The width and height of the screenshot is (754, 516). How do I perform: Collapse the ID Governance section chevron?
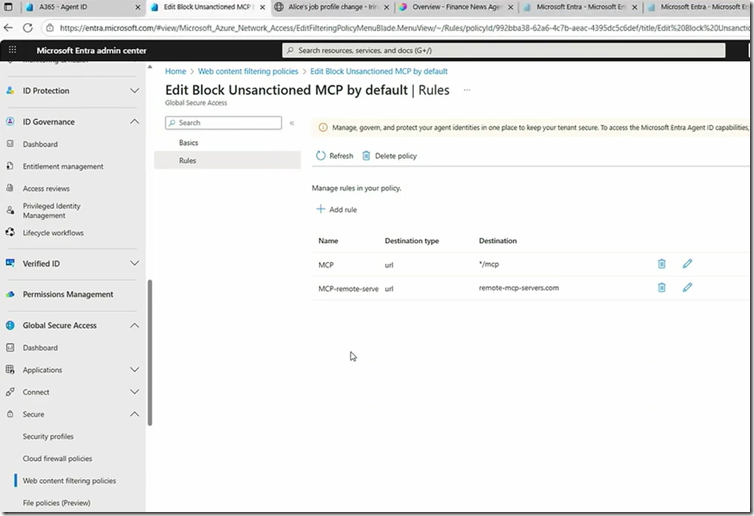click(x=135, y=122)
